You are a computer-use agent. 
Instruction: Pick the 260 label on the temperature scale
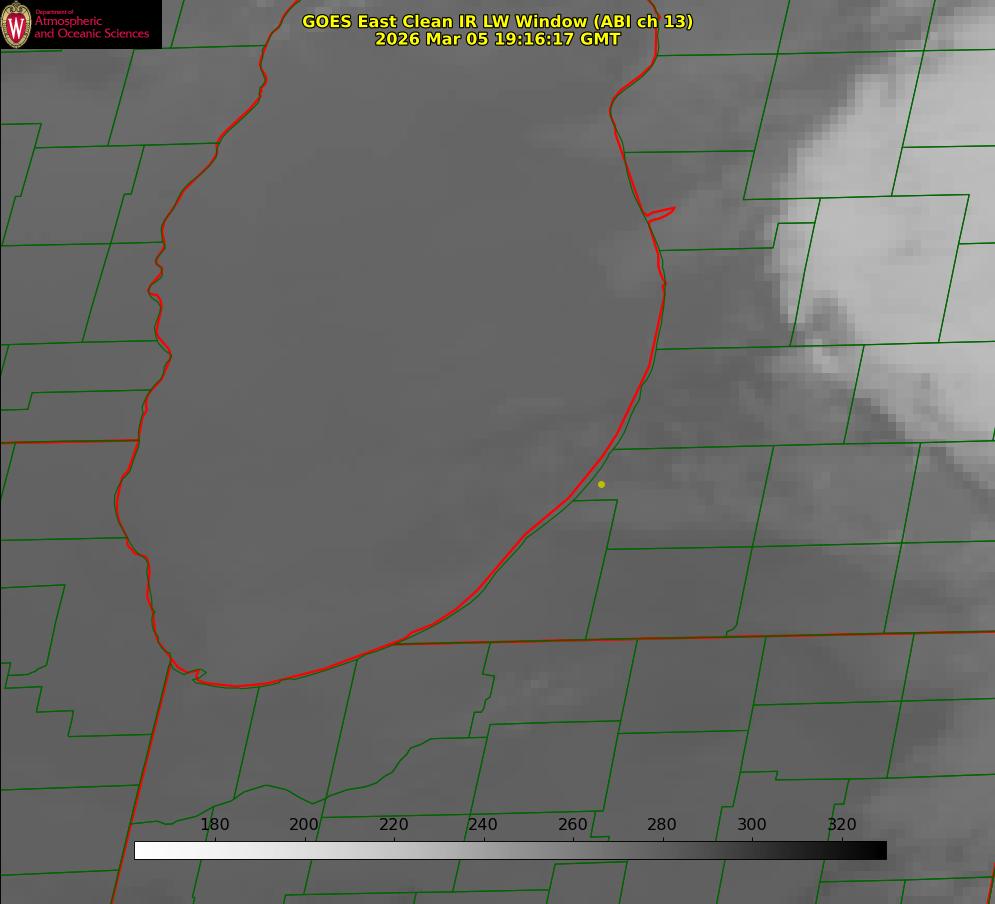pyautogui.click(x=572, y=825)
